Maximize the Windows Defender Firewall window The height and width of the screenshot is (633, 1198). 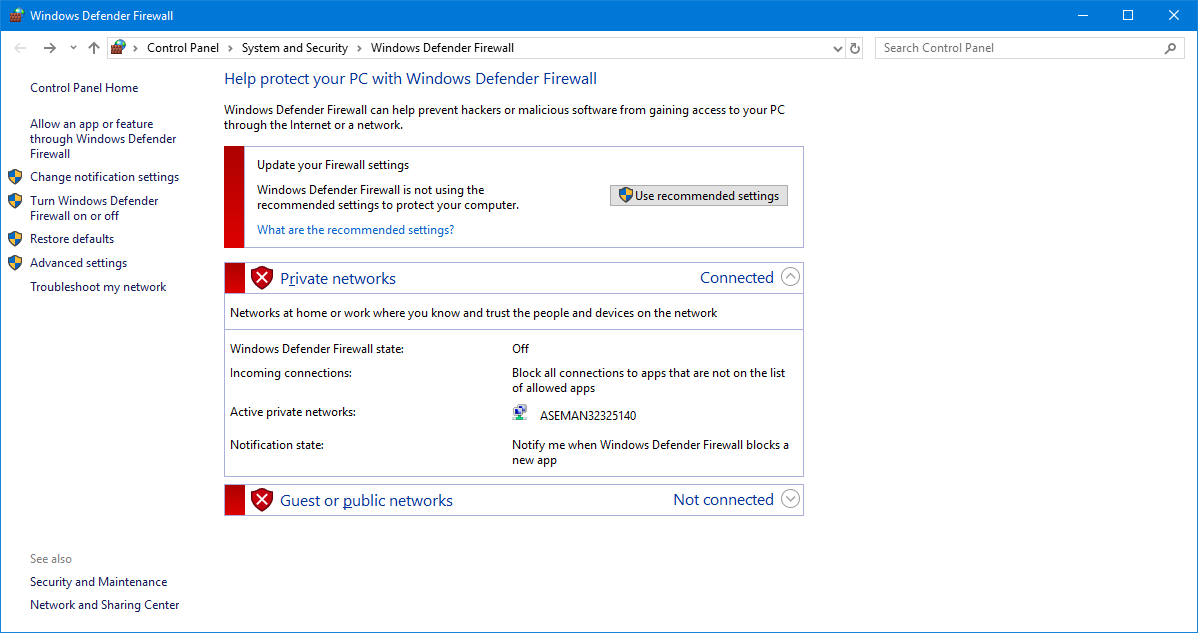[1128, 15]
